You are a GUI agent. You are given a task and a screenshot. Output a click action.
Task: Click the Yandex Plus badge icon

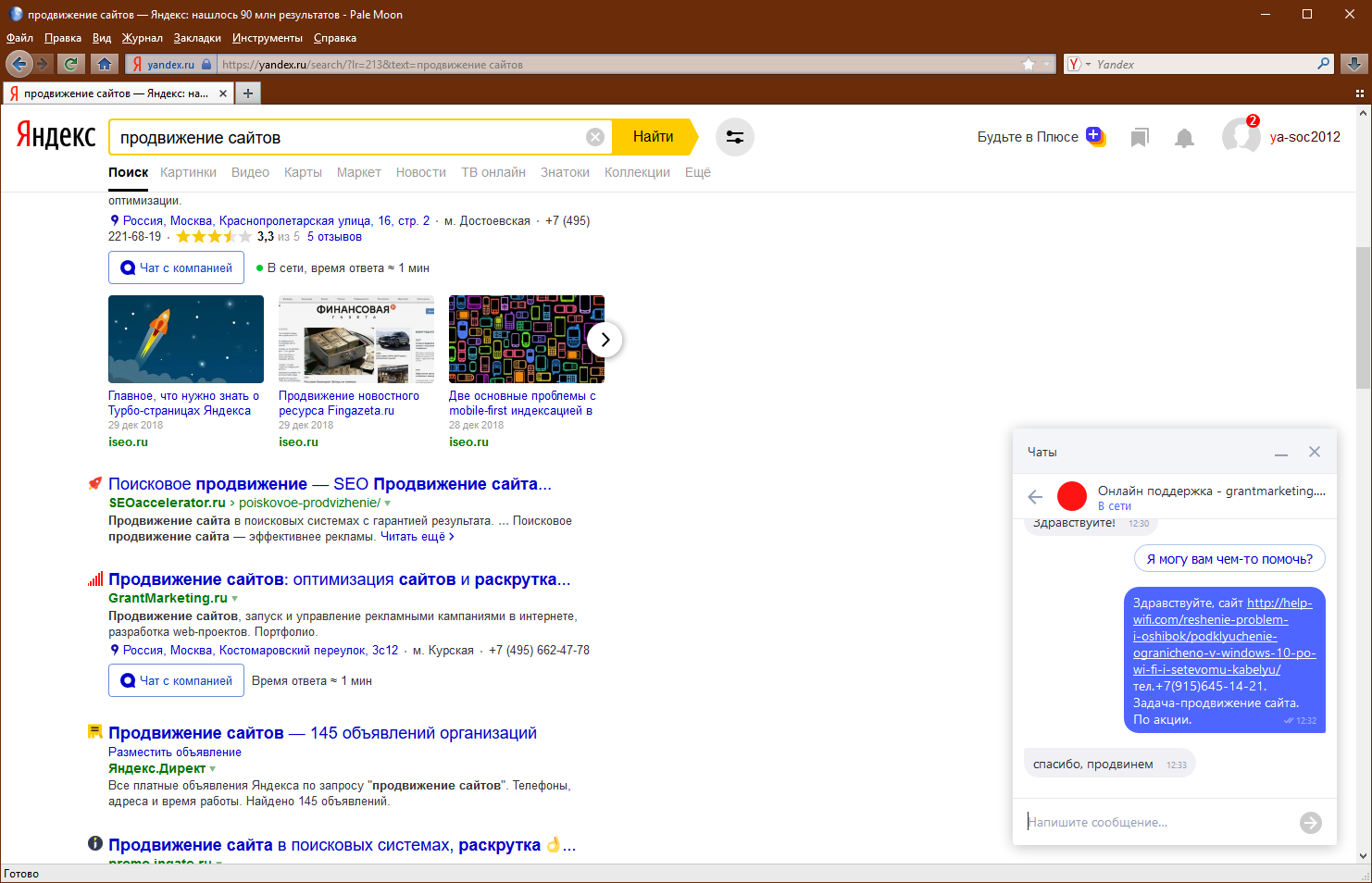click(x=1096, y=136)
